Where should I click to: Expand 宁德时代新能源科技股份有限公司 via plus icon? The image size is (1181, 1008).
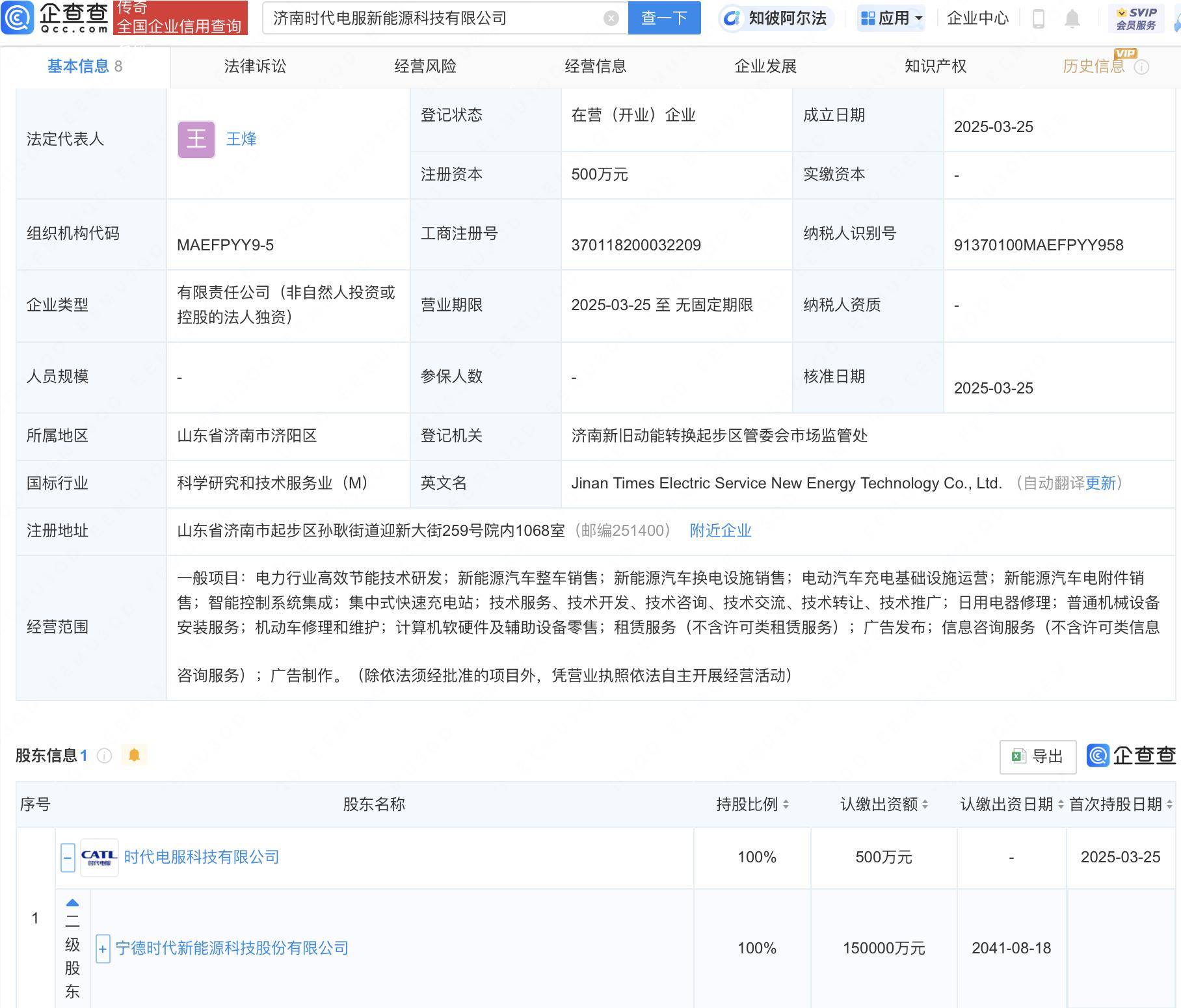(x=102, y=949)
